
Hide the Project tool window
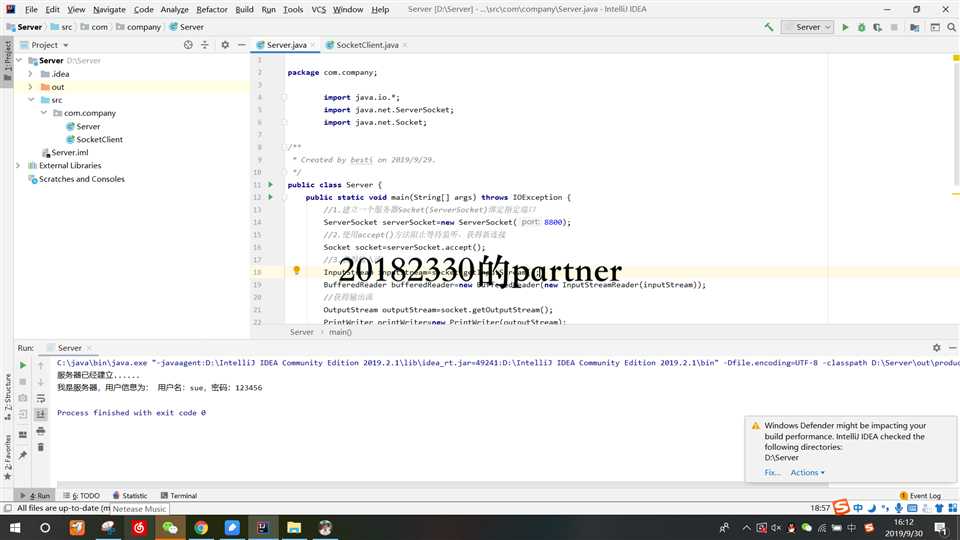tap(242, 45)
